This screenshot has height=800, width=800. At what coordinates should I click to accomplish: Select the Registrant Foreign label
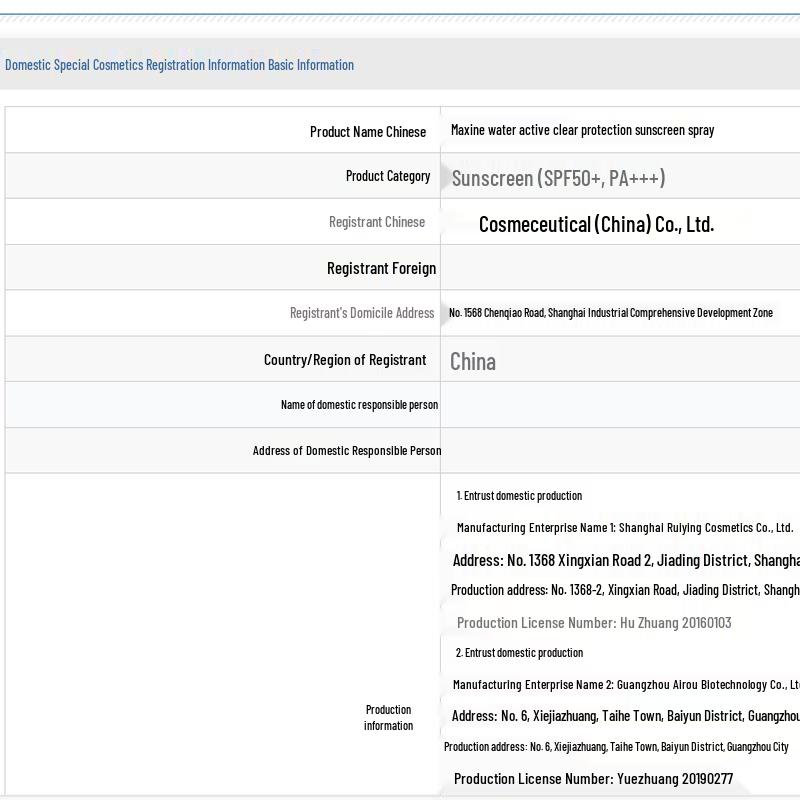381,268
